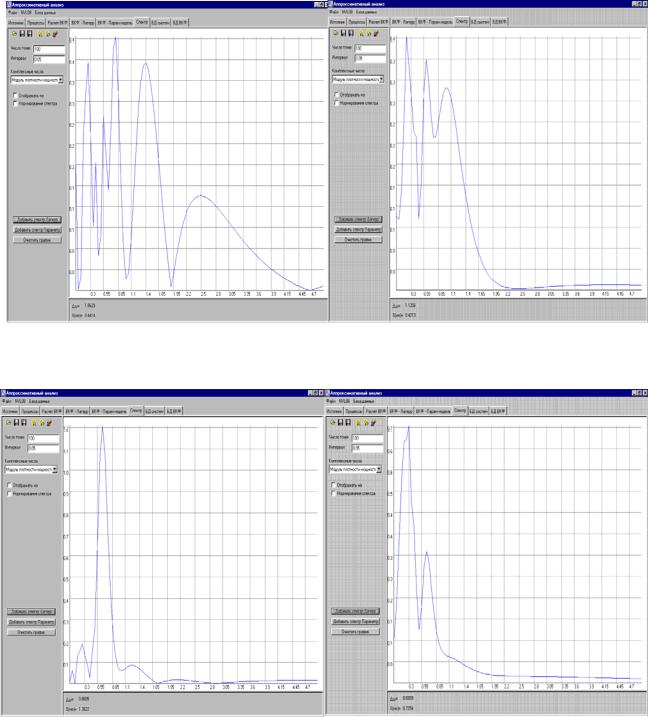
Task: Click the second floppy-disk save icon, top-left window
Action: [x=30, y=34]
